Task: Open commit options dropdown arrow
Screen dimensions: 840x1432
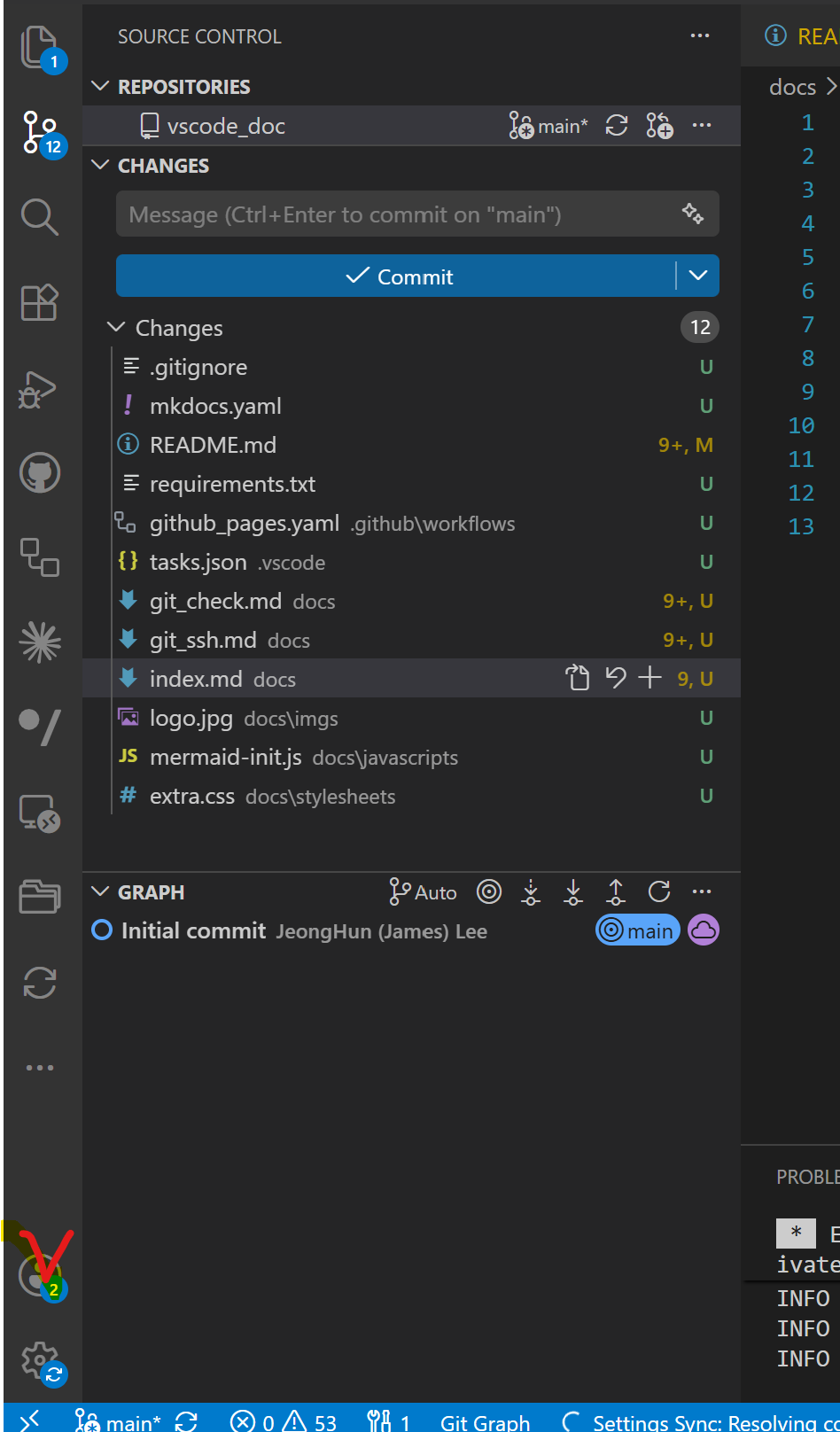Action: (698, 276)
